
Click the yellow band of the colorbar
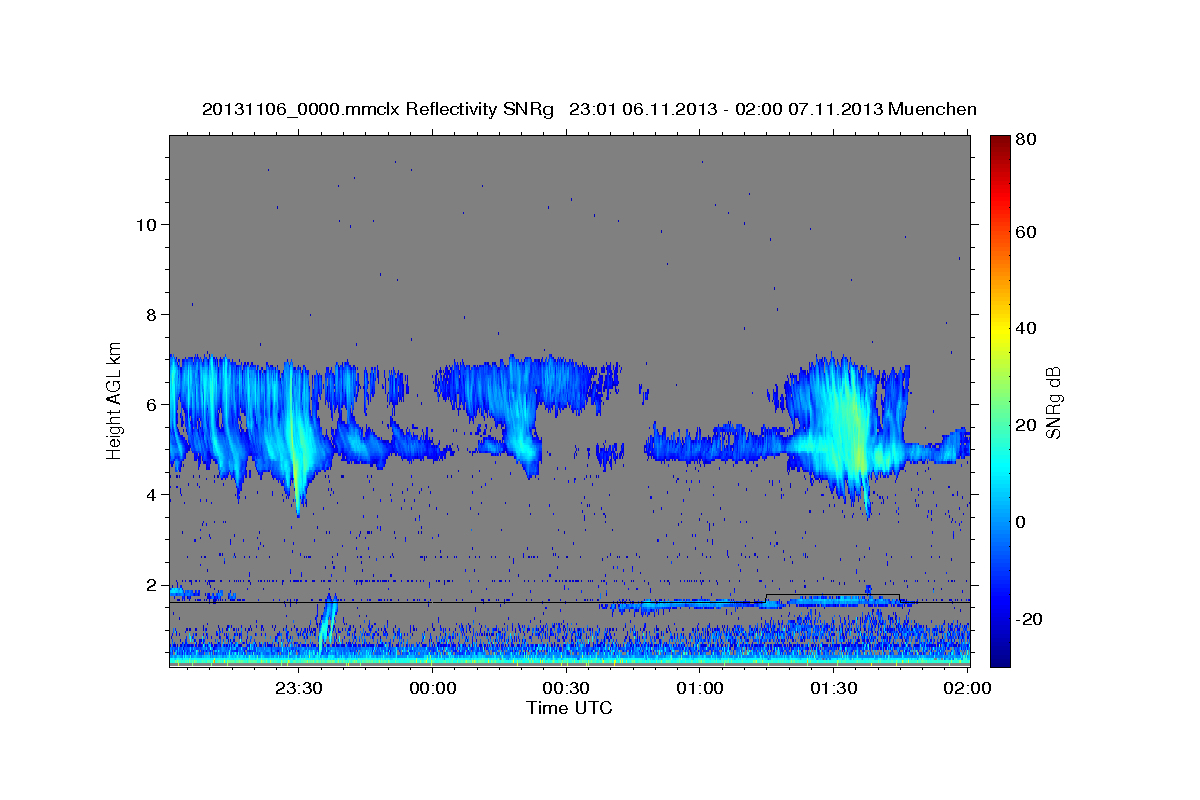pos(1000,330)
